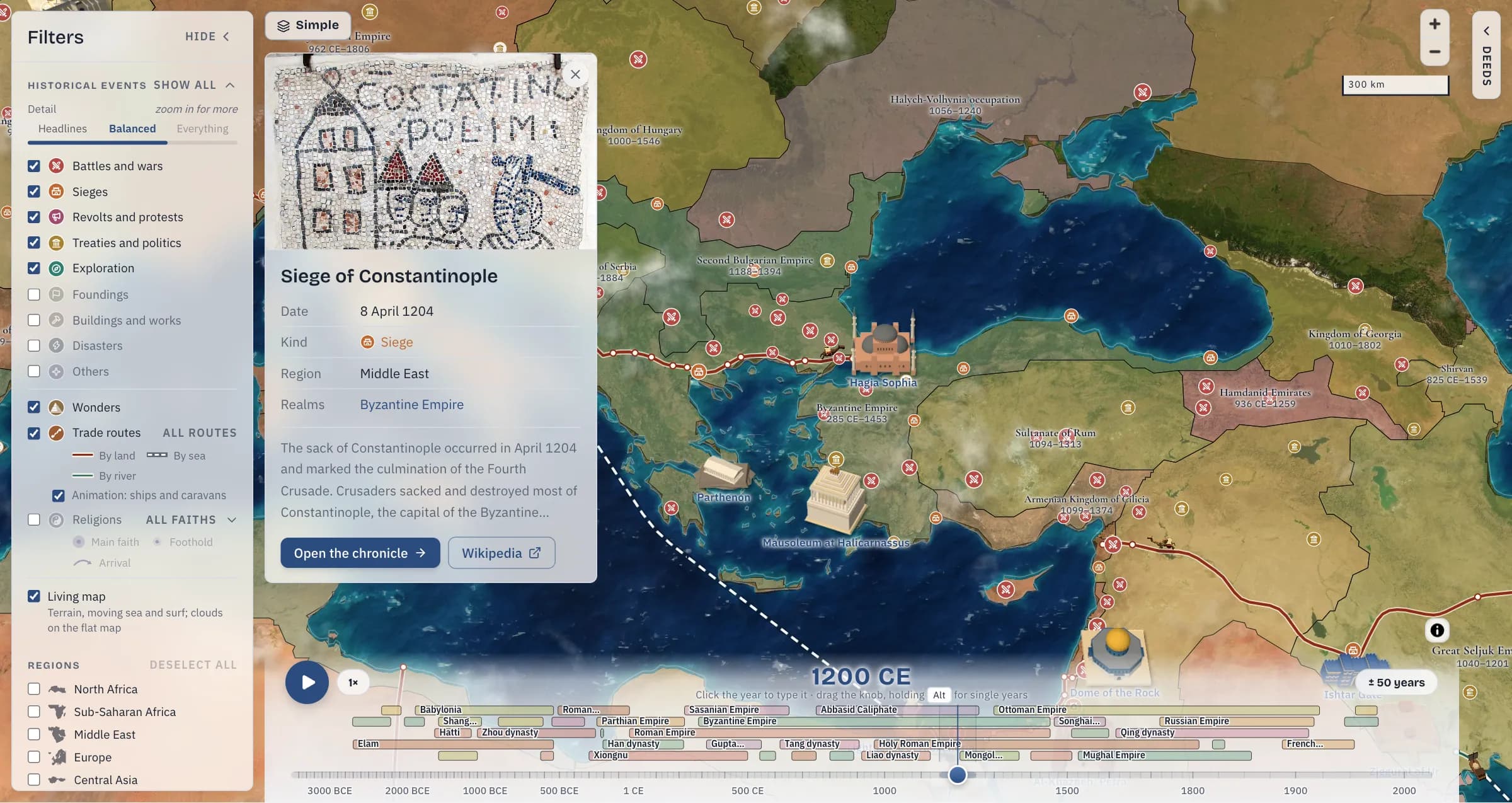Select the Headlines detail tab
The width and height of the screenshot is (1512, 803).
coord(62,129)
